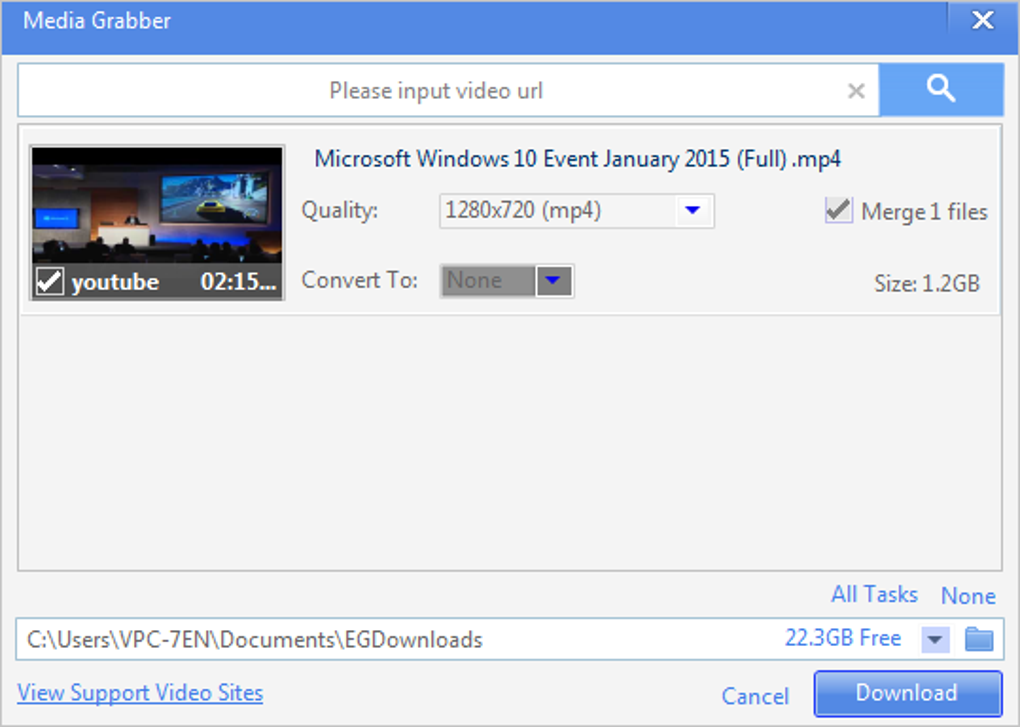Image resolution: width=1020 pixels, height=727 pixels.
Task: Select All Tasks
Action: [874, 594]
